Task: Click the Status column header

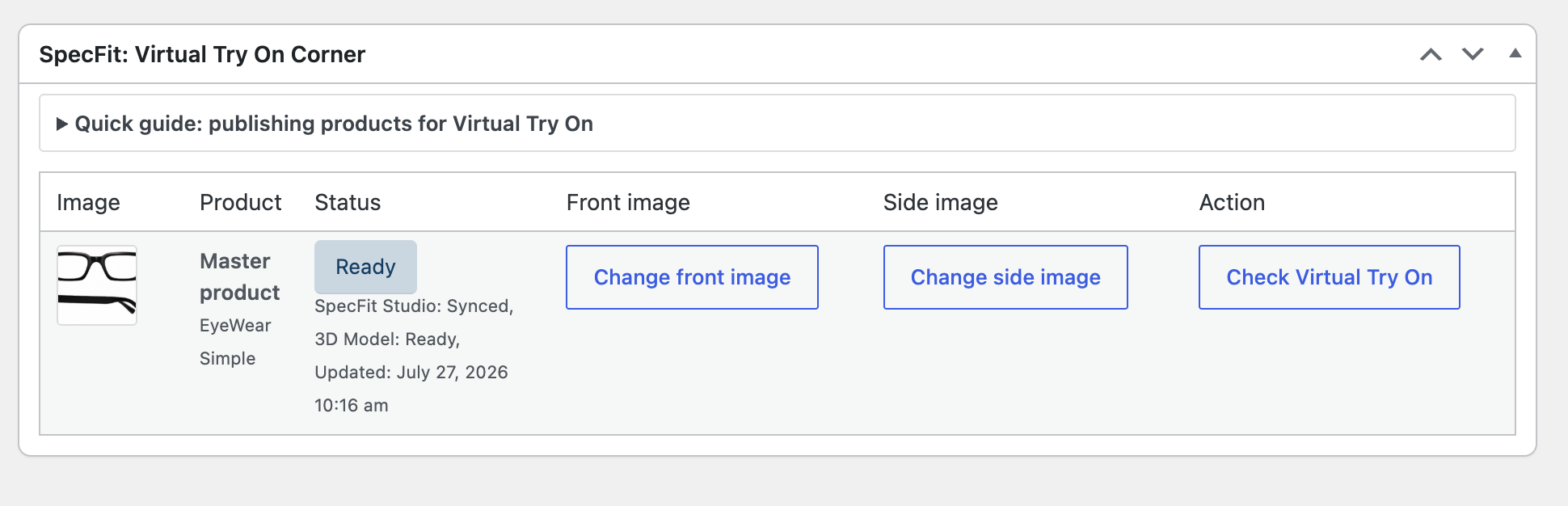Action: pyautogui.click(x=348, y=202)
